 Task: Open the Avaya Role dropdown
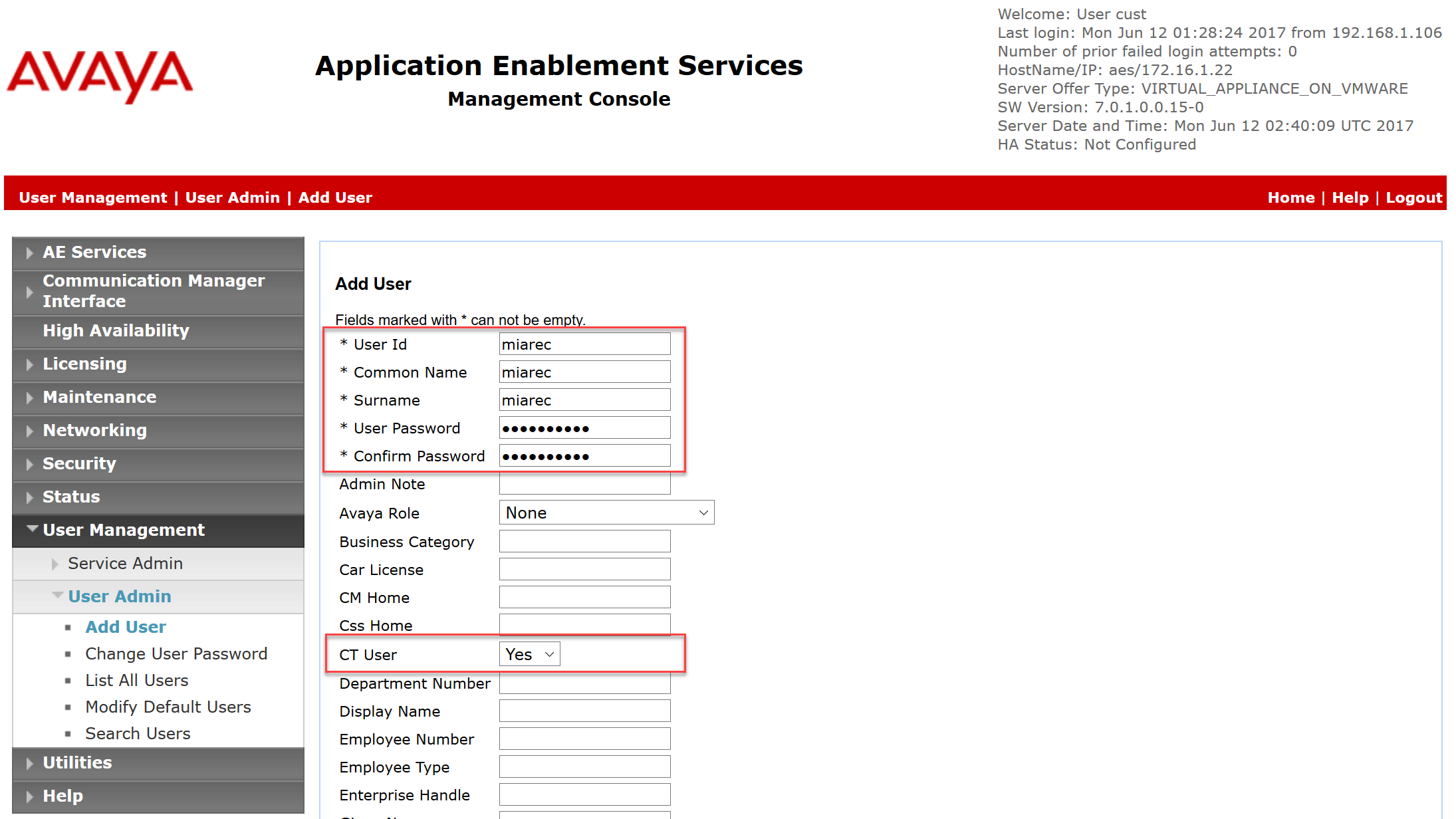point(605,512)
